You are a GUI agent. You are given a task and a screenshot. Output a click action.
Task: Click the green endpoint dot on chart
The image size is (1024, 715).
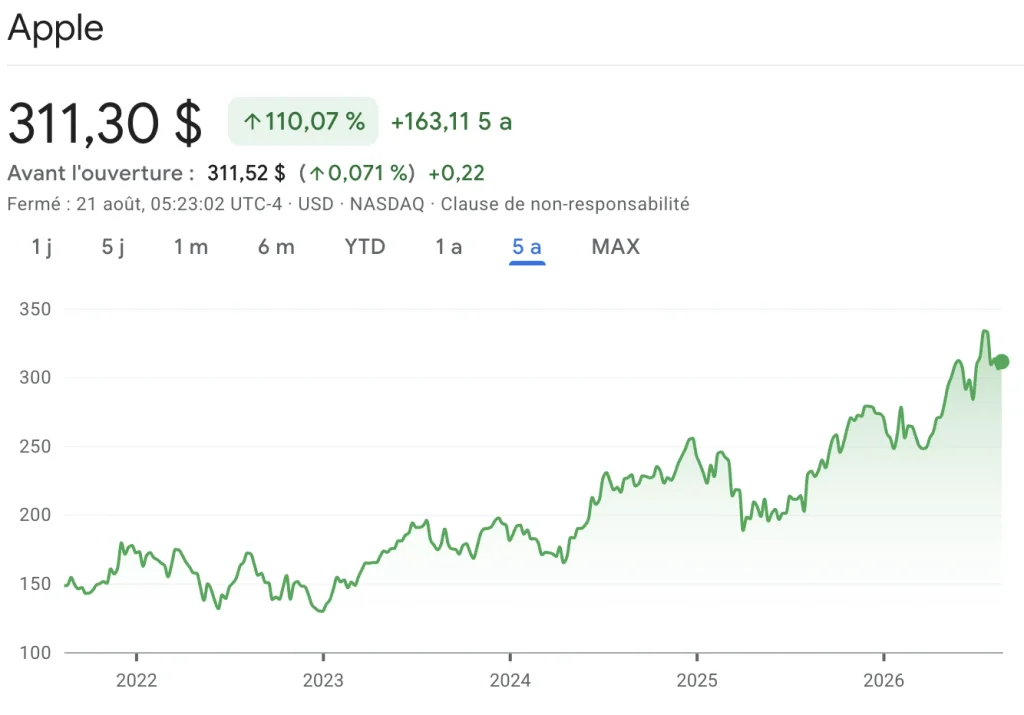tap(1001, 361)
